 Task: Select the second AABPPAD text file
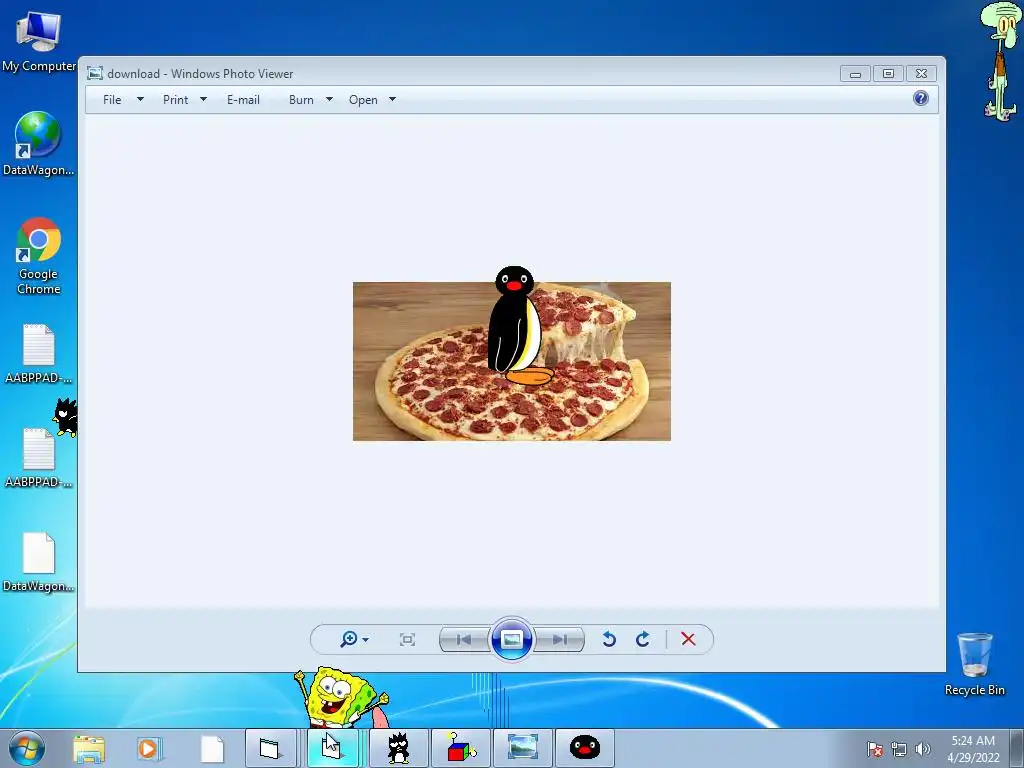pos(39,458)
